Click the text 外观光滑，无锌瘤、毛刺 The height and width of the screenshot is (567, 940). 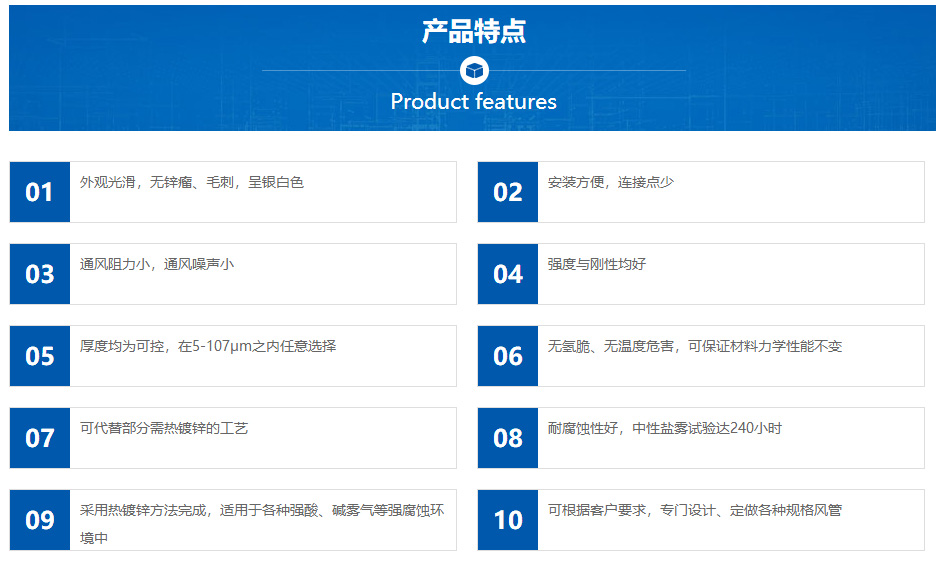tap(157, 182)
